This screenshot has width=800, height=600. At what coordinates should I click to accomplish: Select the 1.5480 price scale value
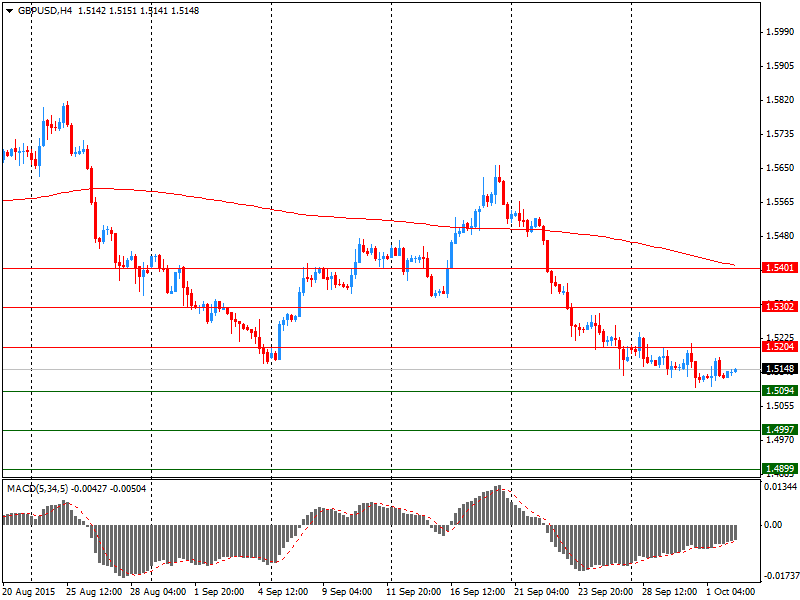click(780, 236)
